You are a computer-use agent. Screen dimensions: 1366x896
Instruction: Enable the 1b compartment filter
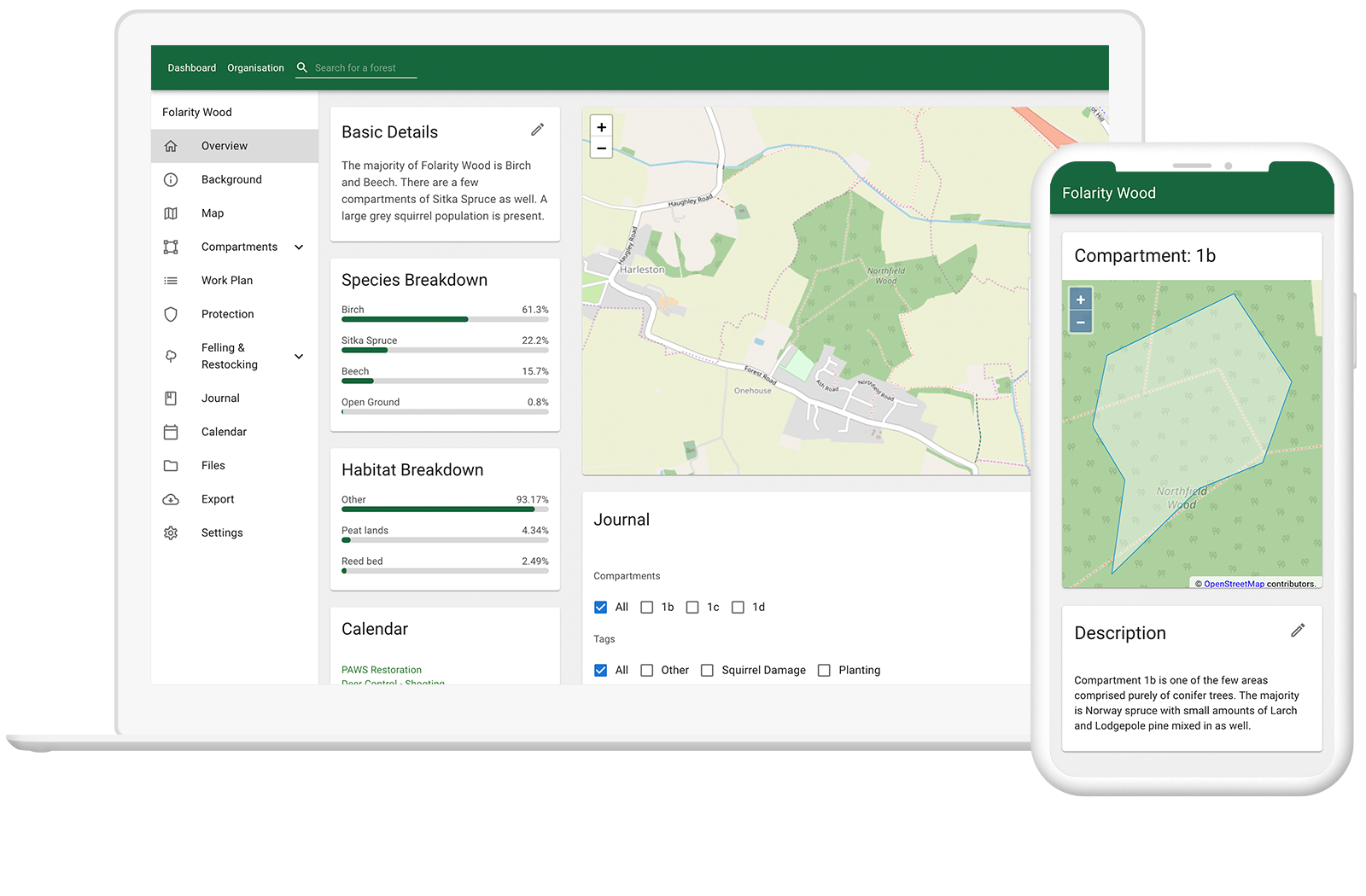(646, 607)
